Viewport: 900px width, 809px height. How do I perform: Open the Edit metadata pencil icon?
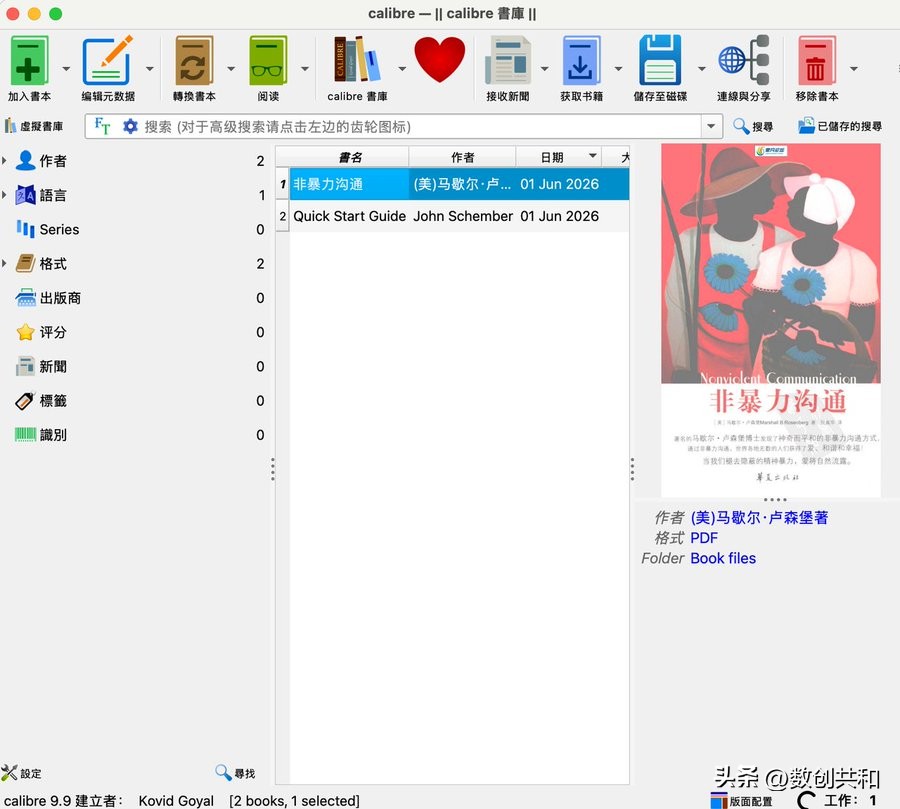click(107, 61)
